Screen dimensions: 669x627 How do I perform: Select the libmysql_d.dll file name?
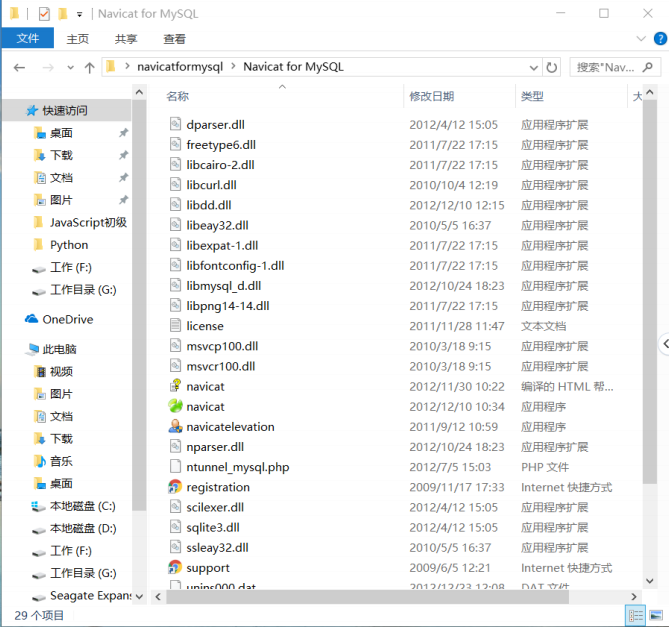224,286
